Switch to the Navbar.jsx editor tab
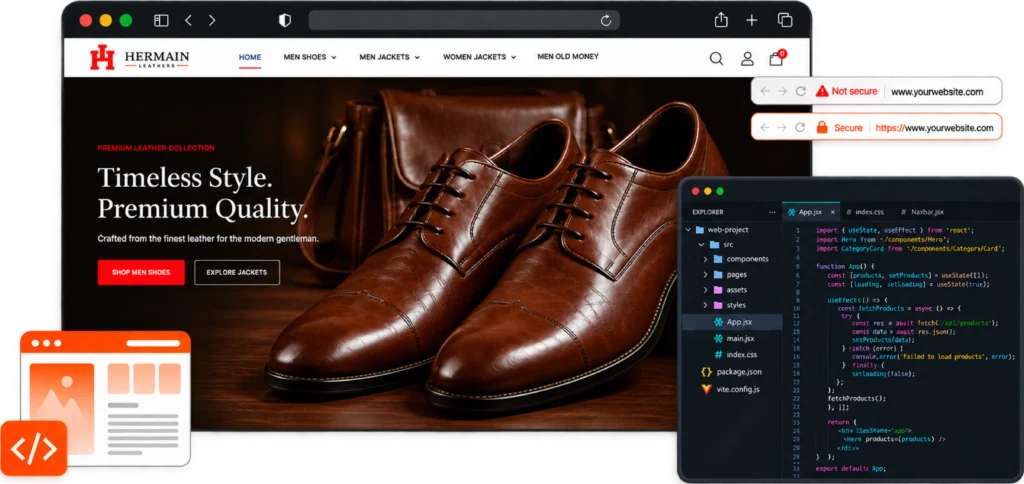 (x=922, y=212)
